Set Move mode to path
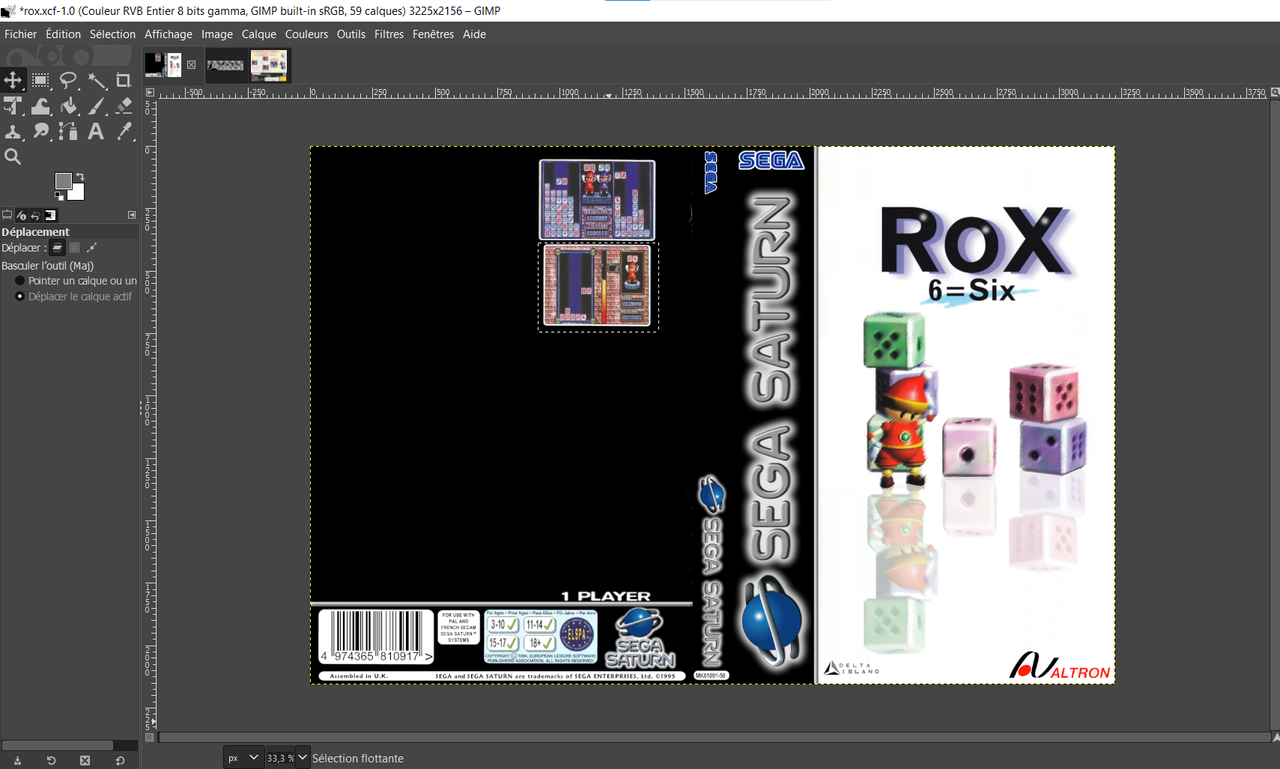 (x=91, y=247)
